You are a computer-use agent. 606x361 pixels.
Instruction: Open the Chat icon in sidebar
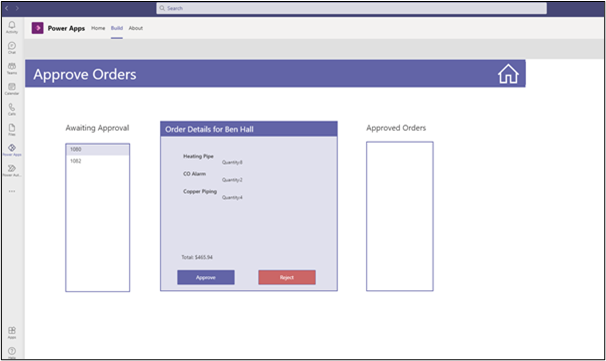12,46
